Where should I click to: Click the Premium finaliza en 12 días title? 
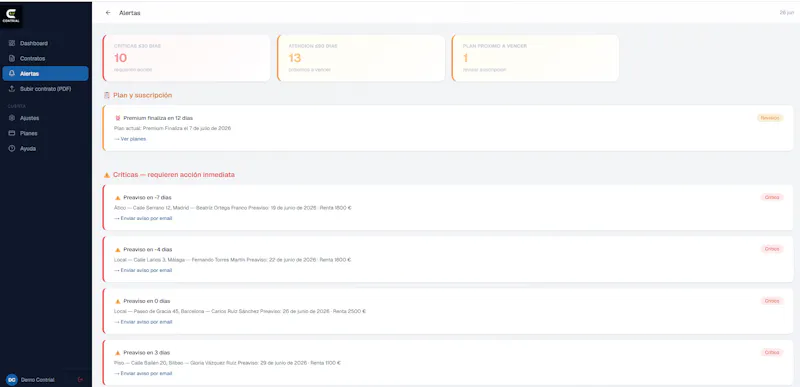point(158,118)
